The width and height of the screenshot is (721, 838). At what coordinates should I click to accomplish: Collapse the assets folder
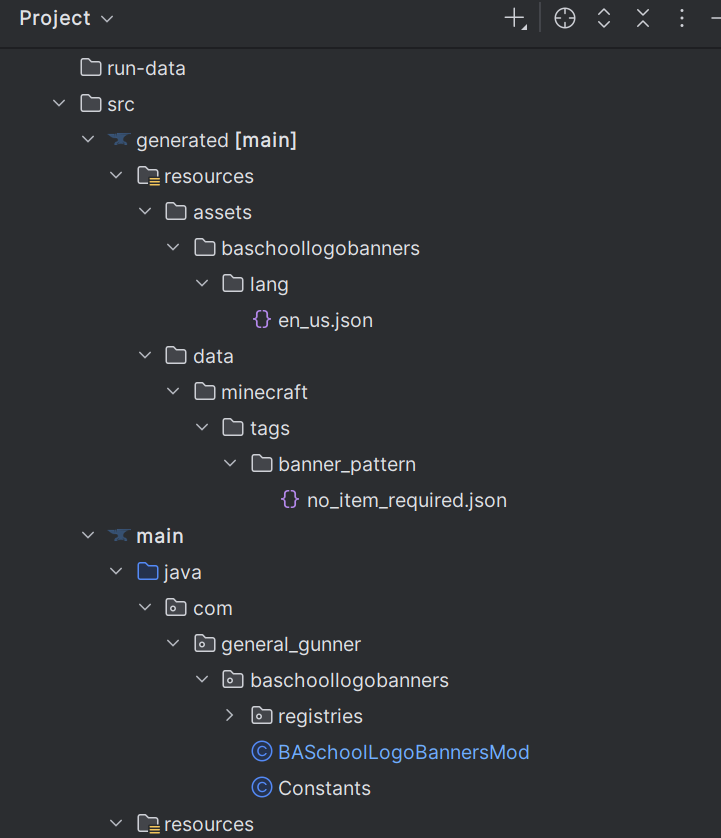[145, 211]
